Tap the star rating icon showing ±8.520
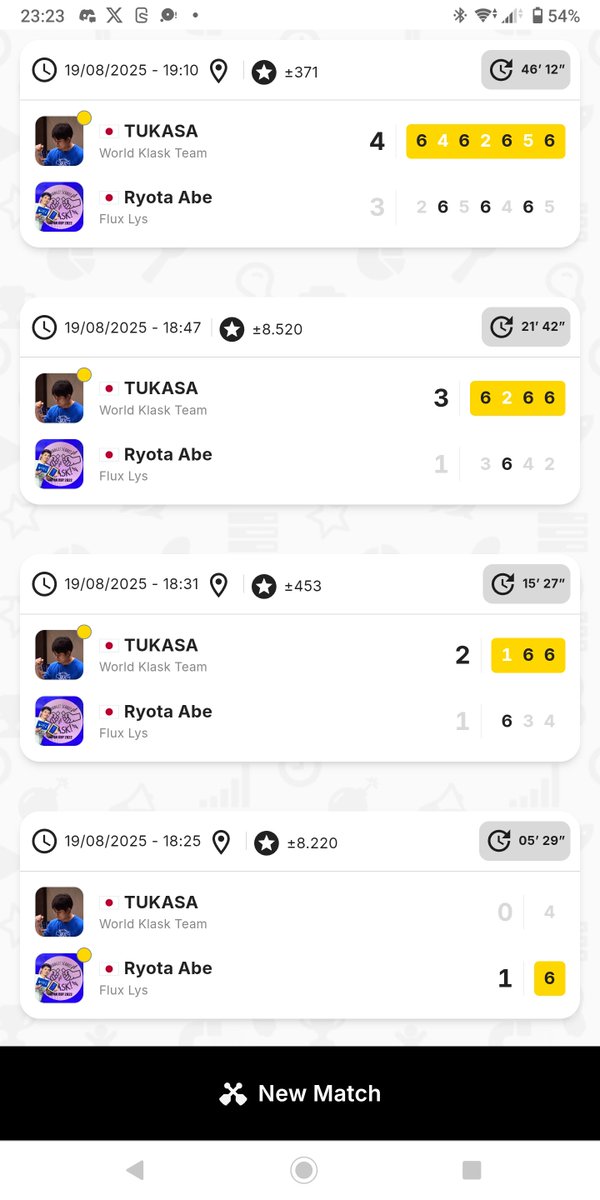This screenshot has width=600, height=1200. pyautogui.click(x=232, y=328)
